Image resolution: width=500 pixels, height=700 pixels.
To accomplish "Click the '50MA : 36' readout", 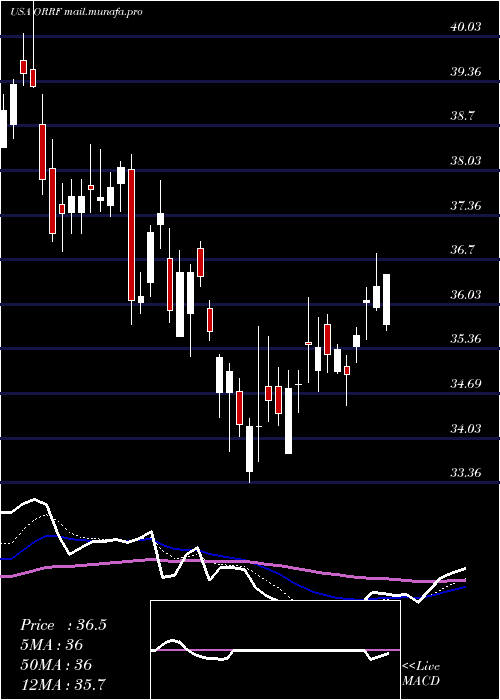I will click(56, 665).
